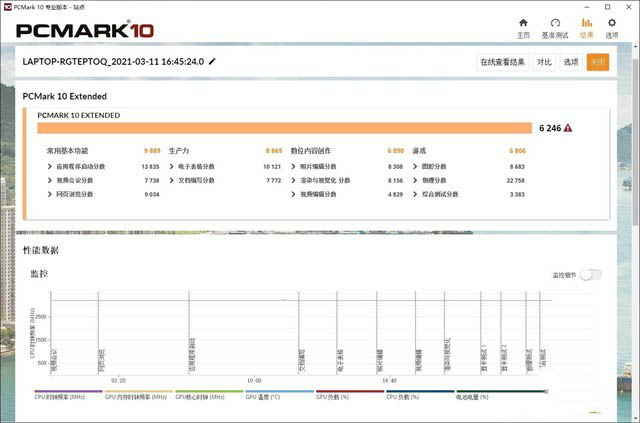This screenshot has width=640, height=423.
Task: Expand 应用程序启动分数 row
Action: pos(50,167)
